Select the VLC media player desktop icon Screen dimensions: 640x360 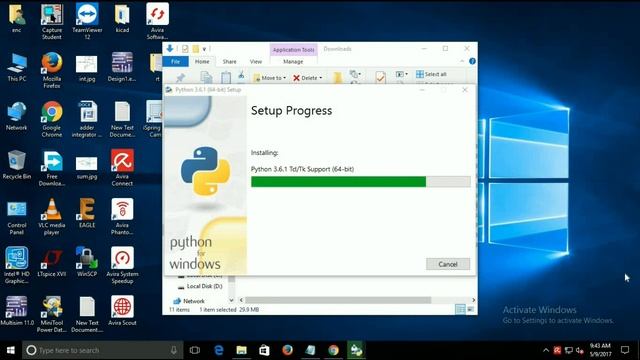(x=52, y=217)
